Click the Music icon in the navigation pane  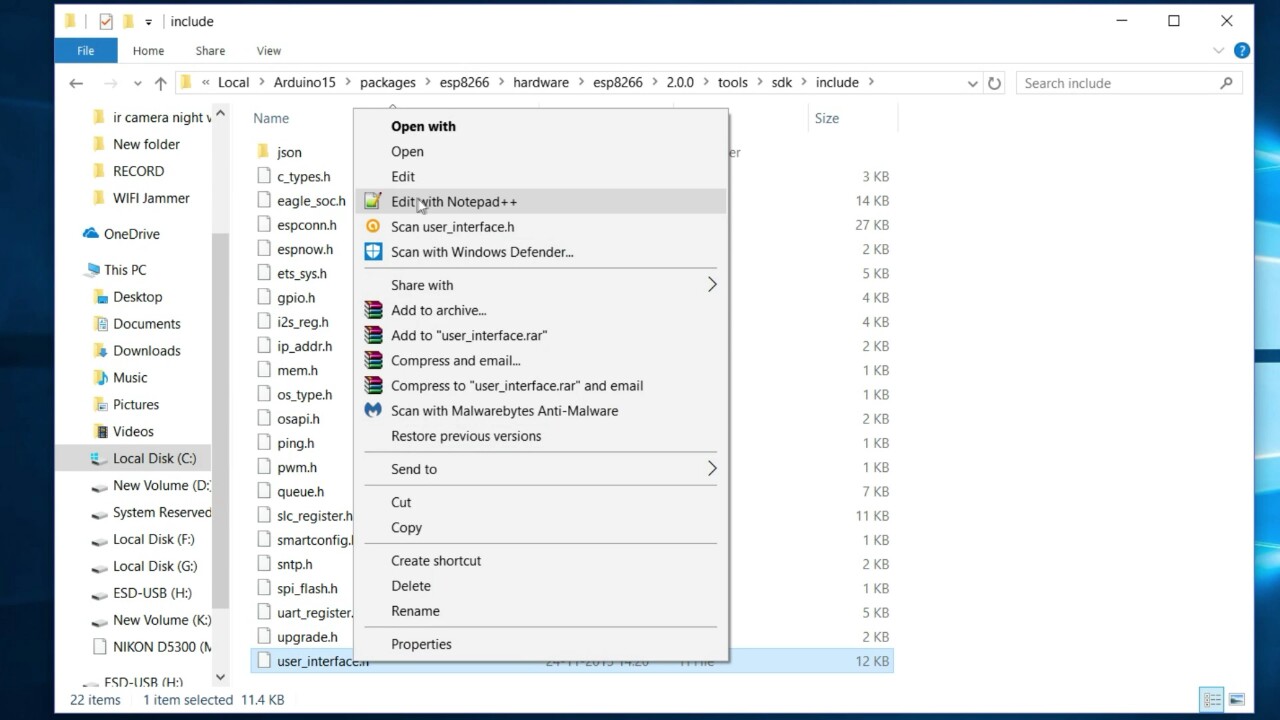click(x=100, y=378)
